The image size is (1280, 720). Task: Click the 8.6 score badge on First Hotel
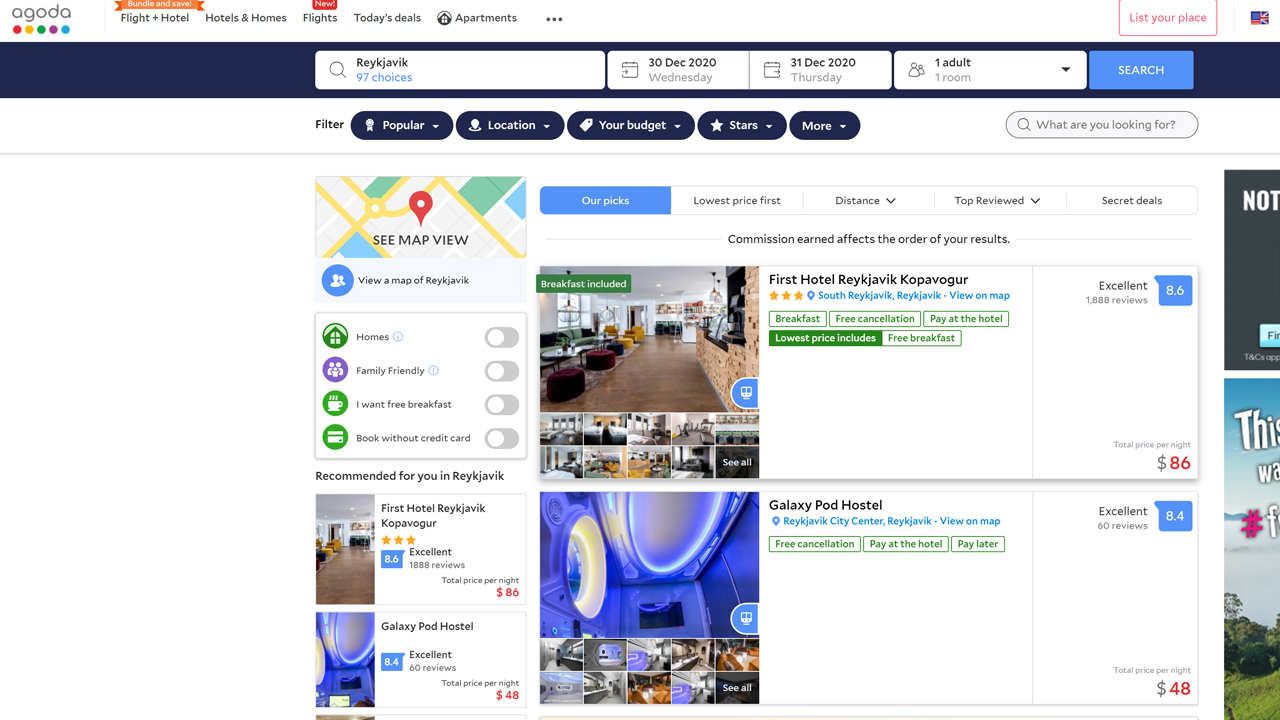click(1174, 291)
